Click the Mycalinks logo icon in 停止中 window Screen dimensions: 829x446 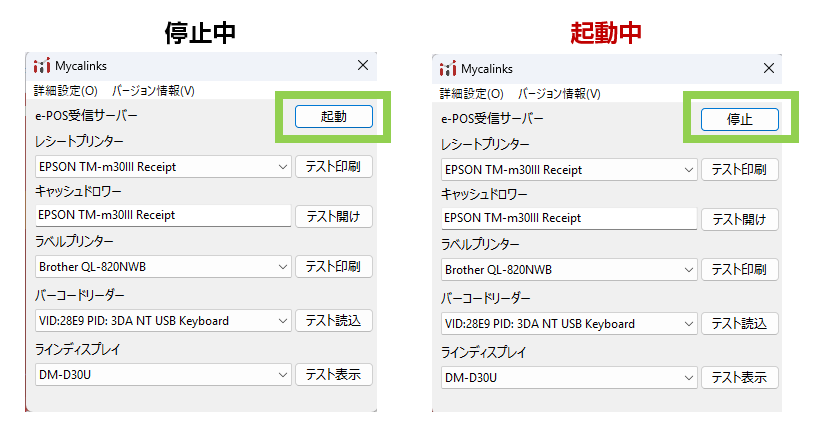41,66
